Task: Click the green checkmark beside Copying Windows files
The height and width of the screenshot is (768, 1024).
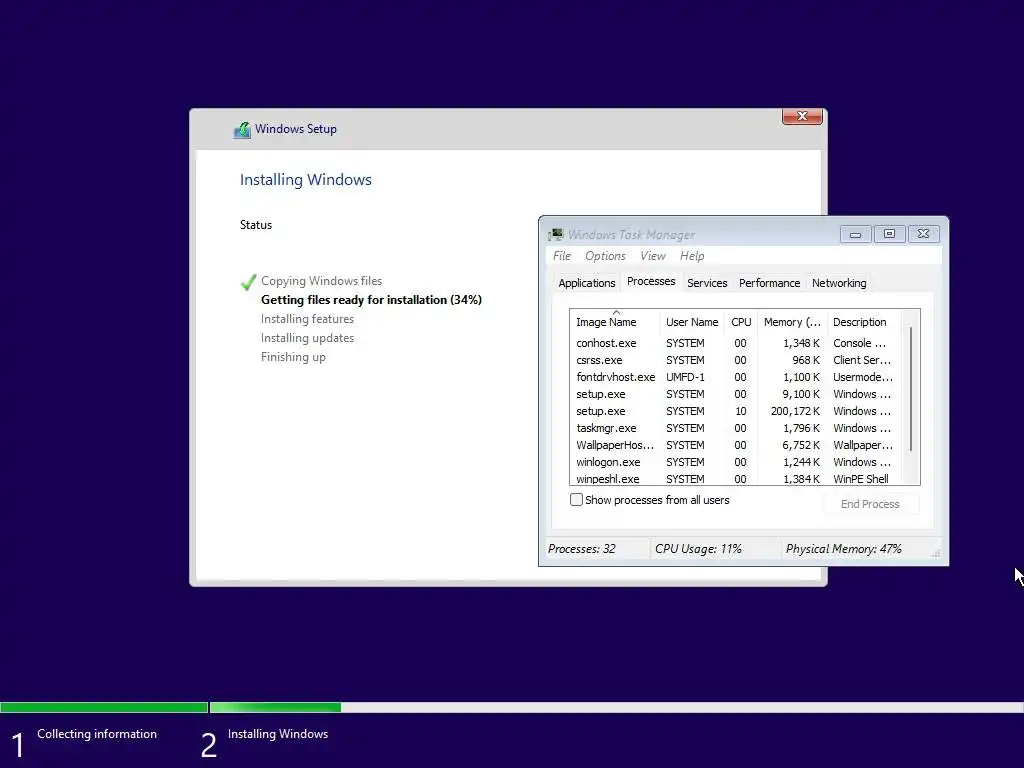Action: (x=248, y=281)
